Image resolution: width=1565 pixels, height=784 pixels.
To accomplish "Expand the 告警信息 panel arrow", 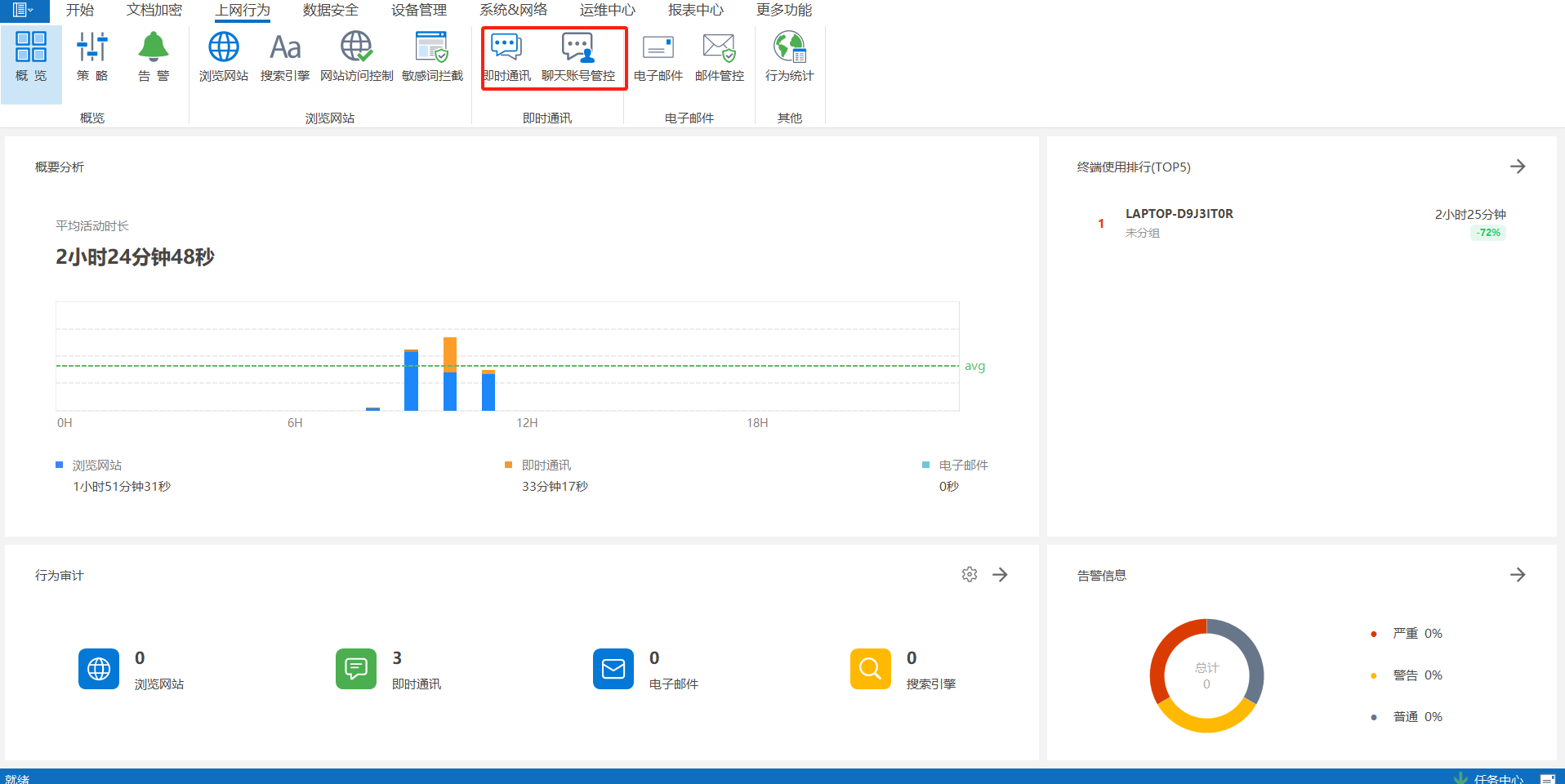I will pyautogui.click(x=1518, y=575).
